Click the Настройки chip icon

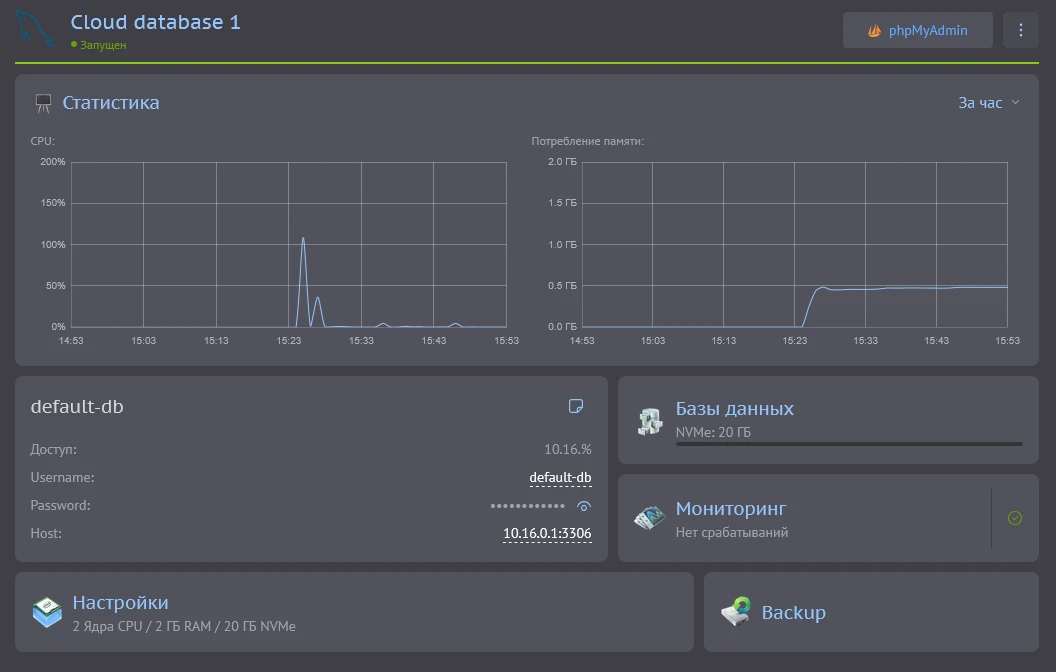coord(47,612)
